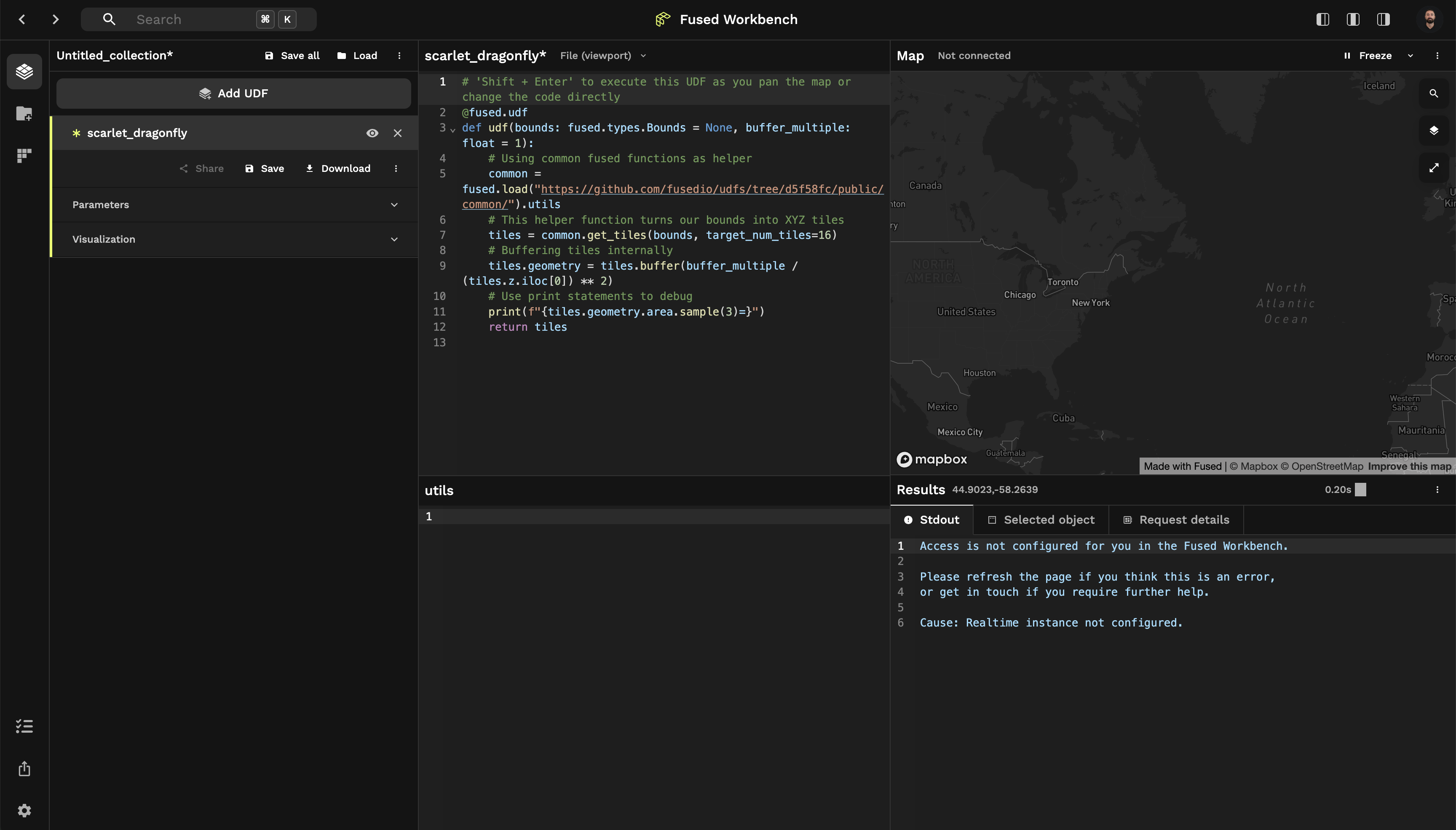This screenshot has height=830, width=1456.
Task: Click the Results coordinates 44.9023,-58.2639
Action: 995,490
